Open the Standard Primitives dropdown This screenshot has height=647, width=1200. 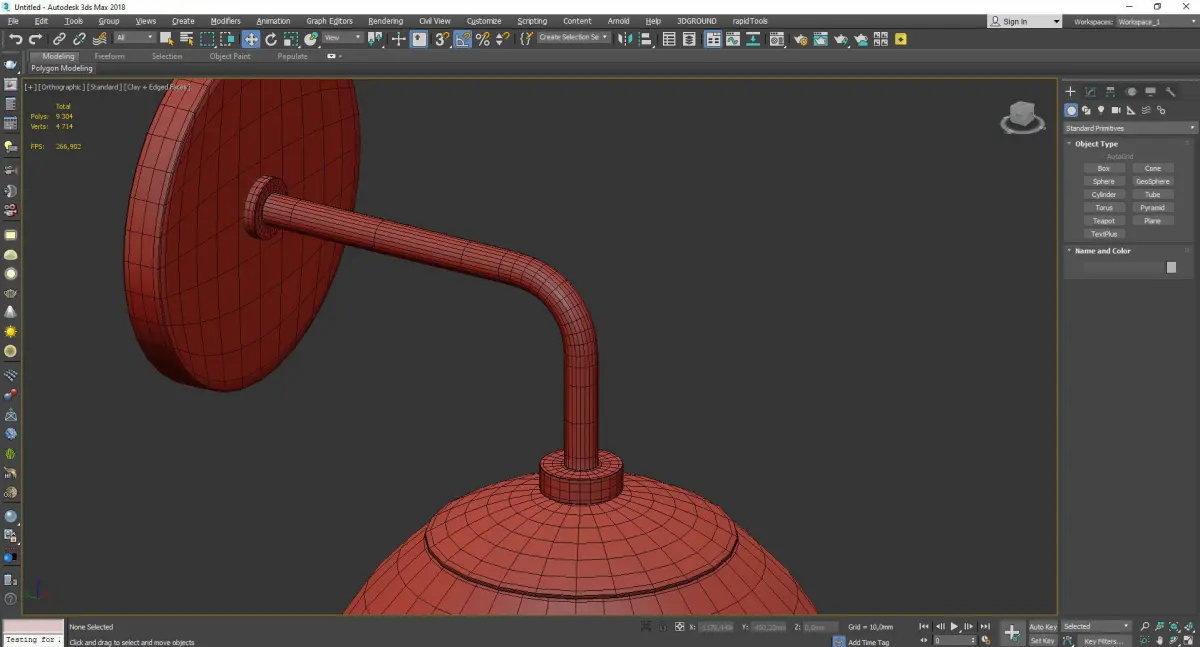coord(1130,128)
